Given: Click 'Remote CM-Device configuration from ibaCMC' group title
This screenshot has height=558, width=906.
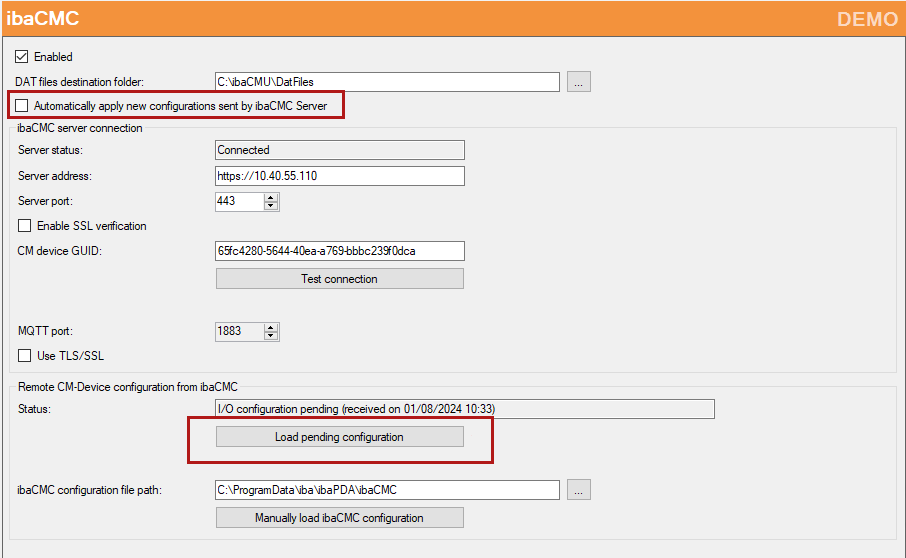Looking at the screenshot, I should pyautogui.click(x=128, y=387).
